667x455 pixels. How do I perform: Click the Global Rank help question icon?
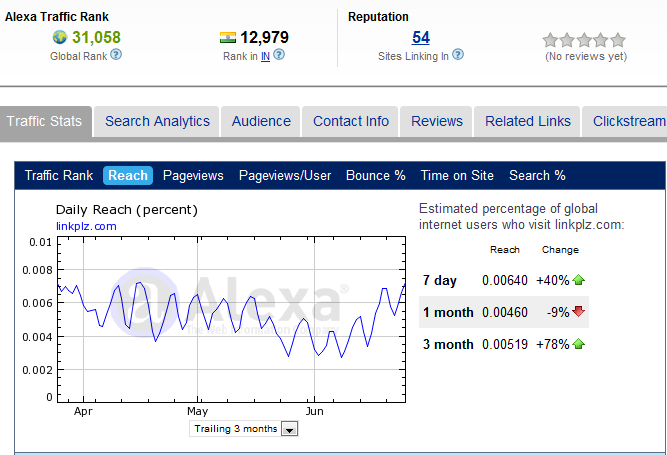[116, 55]
